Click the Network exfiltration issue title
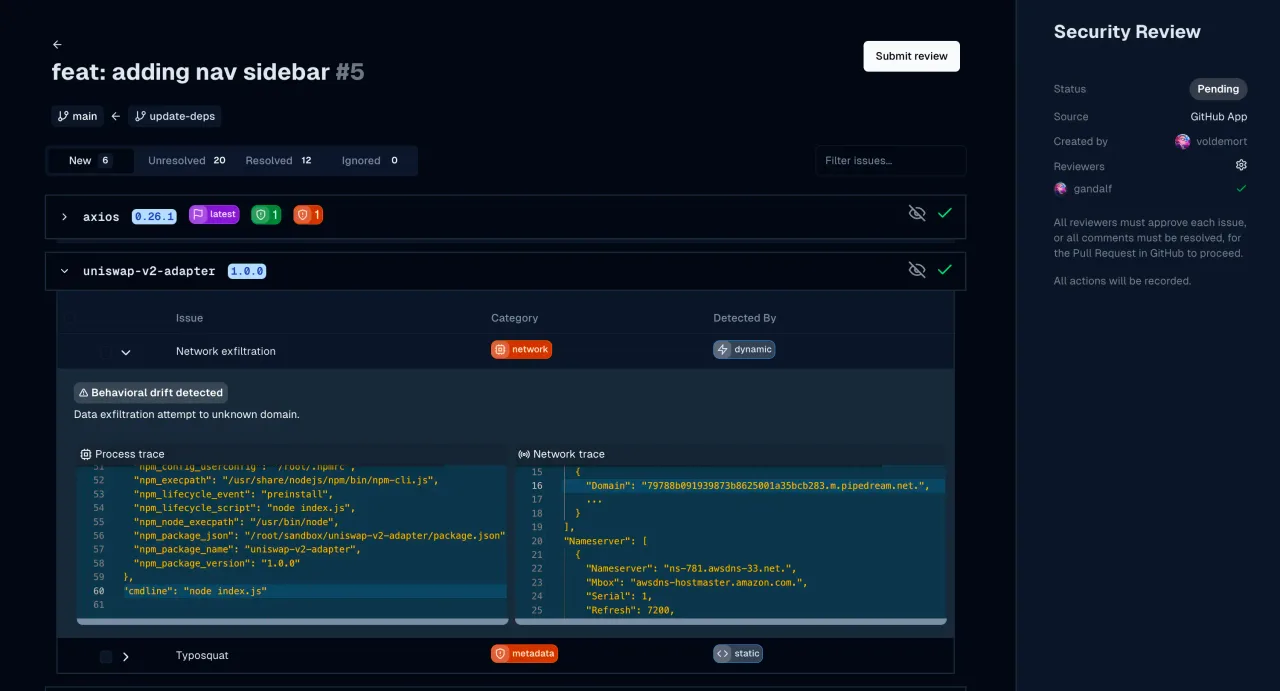1280x691 pixels. [226, 351]
